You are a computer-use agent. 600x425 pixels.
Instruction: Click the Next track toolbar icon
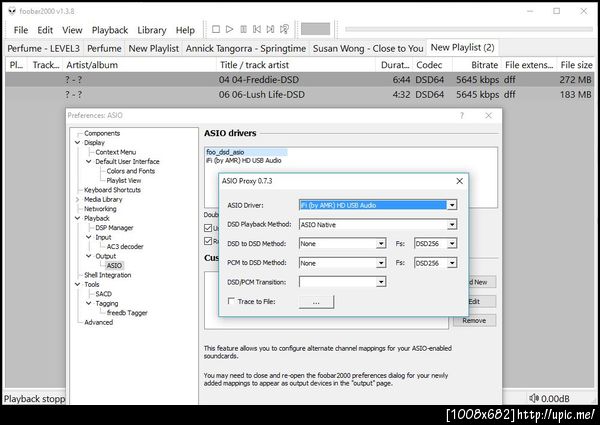point(271,29)
